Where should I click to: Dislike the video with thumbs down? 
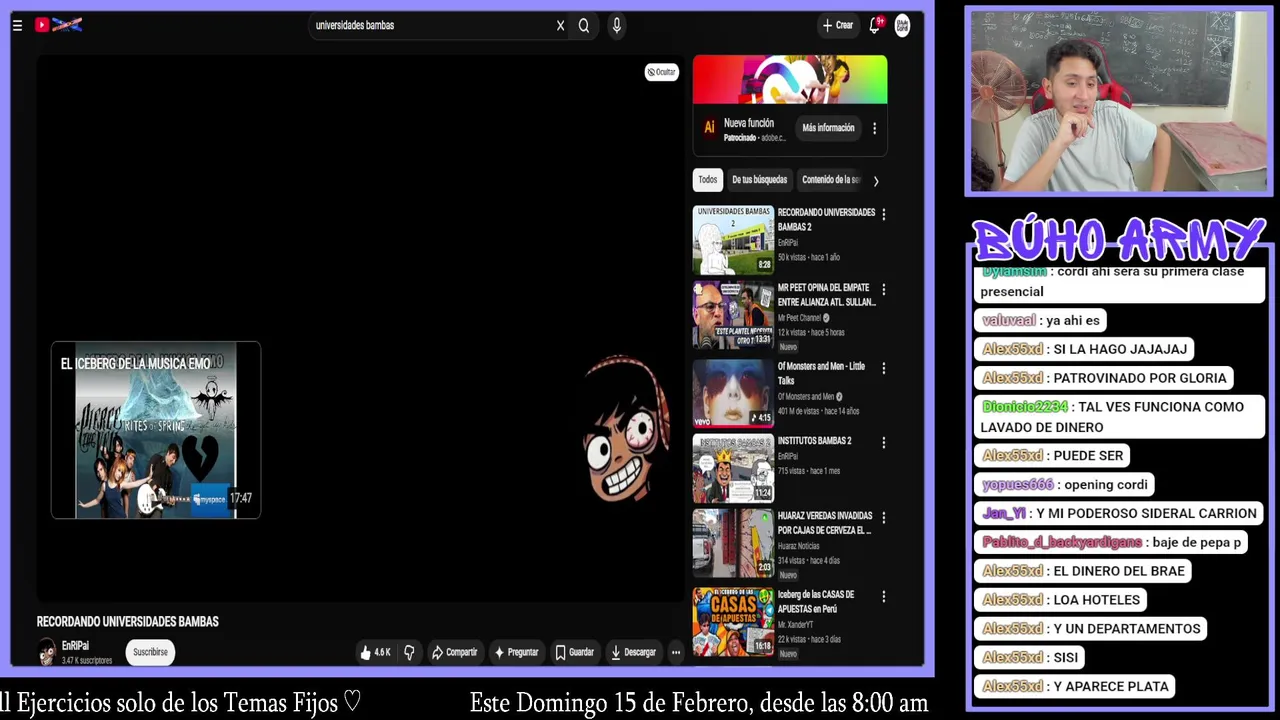point(409,652)
